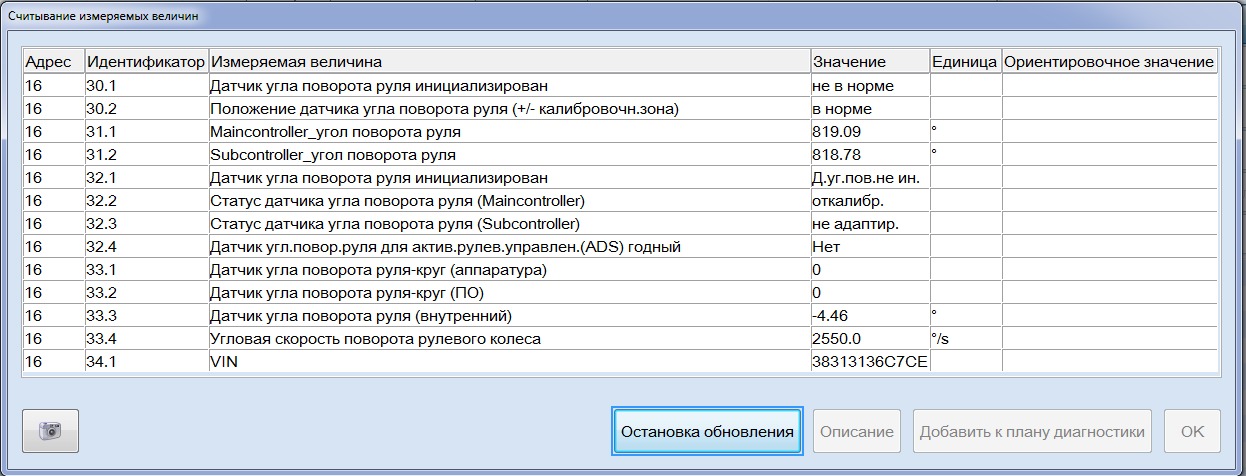Screen dimensions: 1246x476
Task: Click Датчик угла поворота руля-круг (аппаратура)
Action: [x=509, y=270]
